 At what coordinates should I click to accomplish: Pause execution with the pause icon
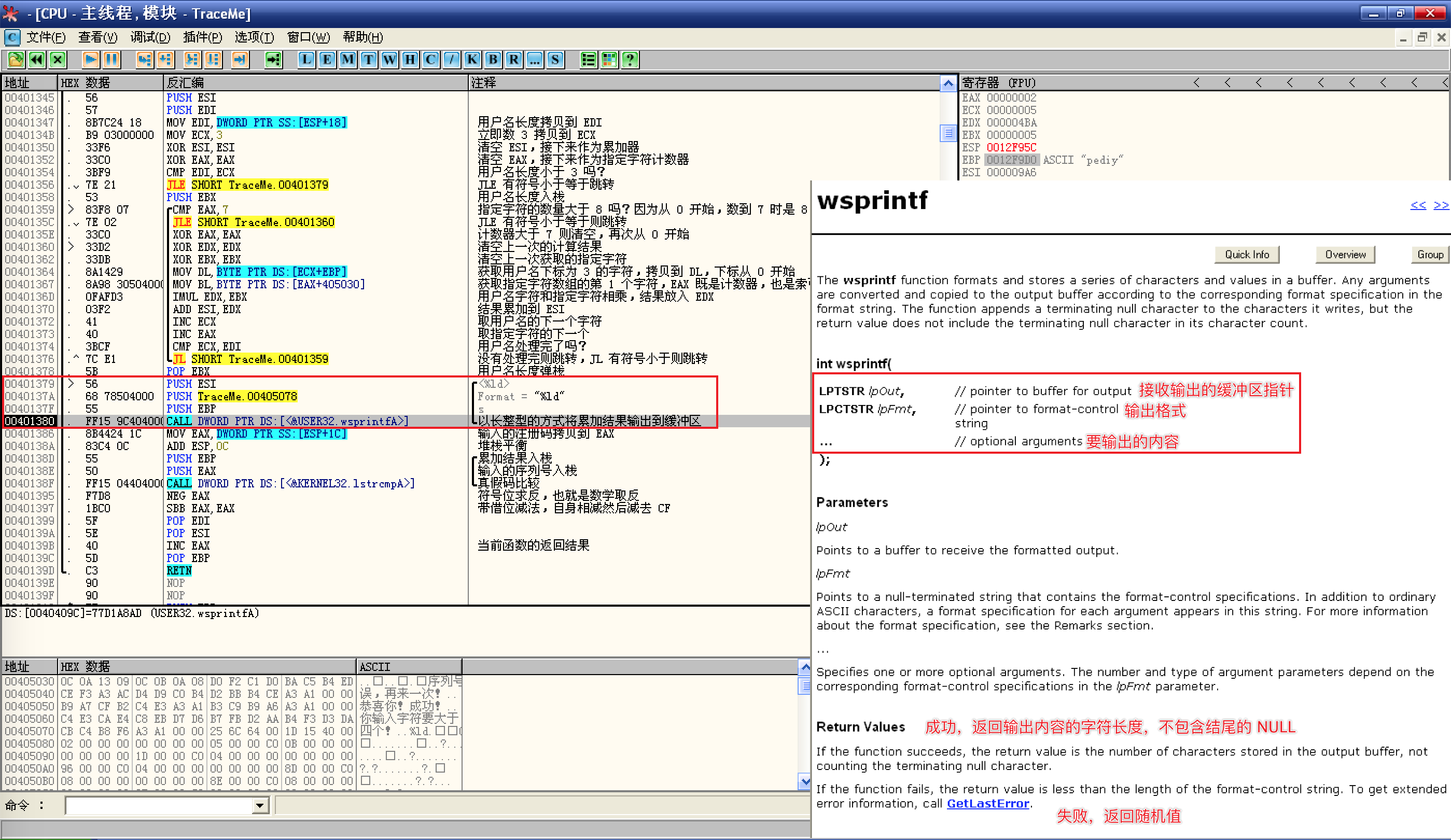coord(111,59)
